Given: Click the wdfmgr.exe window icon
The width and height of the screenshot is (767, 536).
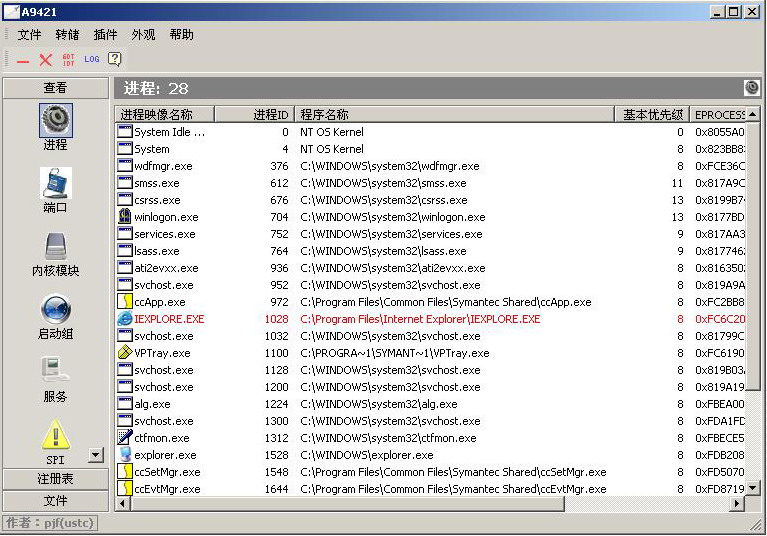Looking at the screenshot, I should pyautogui.click(x=125, y=166).
